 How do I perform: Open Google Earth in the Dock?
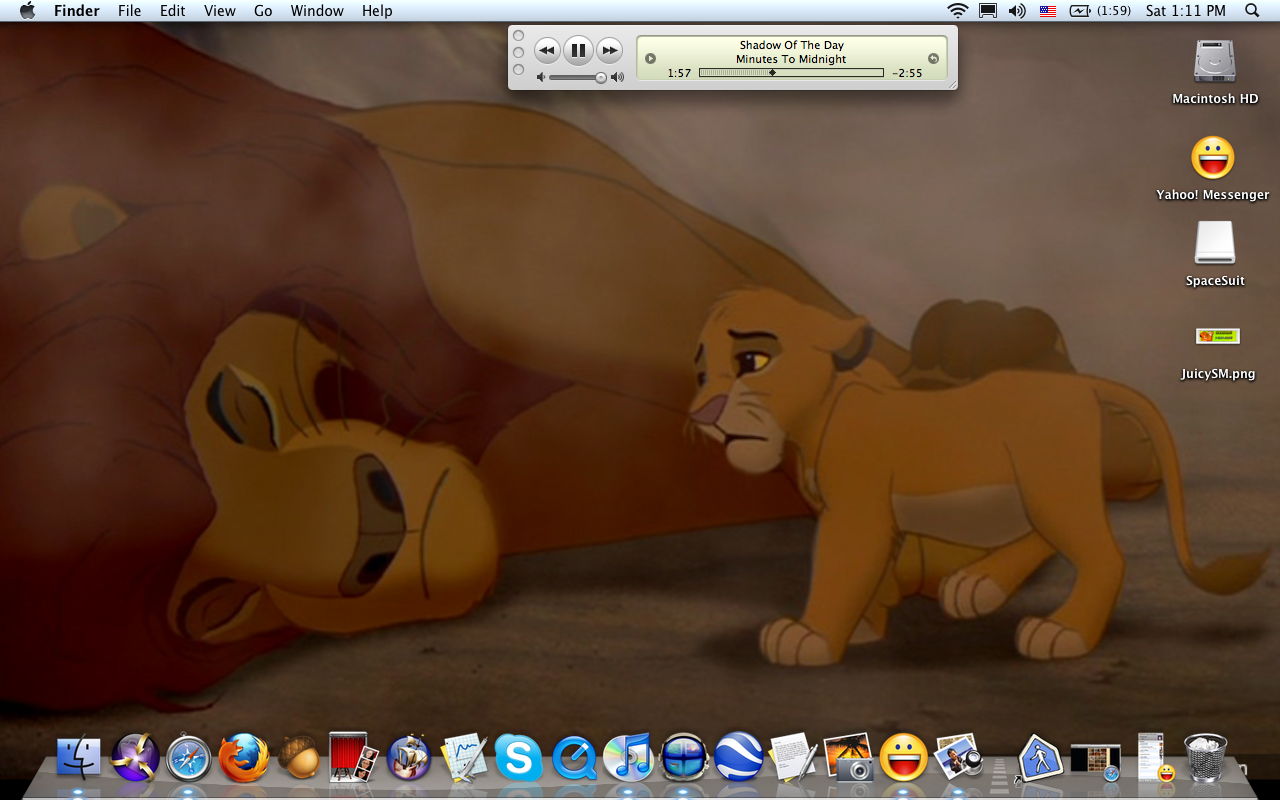738,757
